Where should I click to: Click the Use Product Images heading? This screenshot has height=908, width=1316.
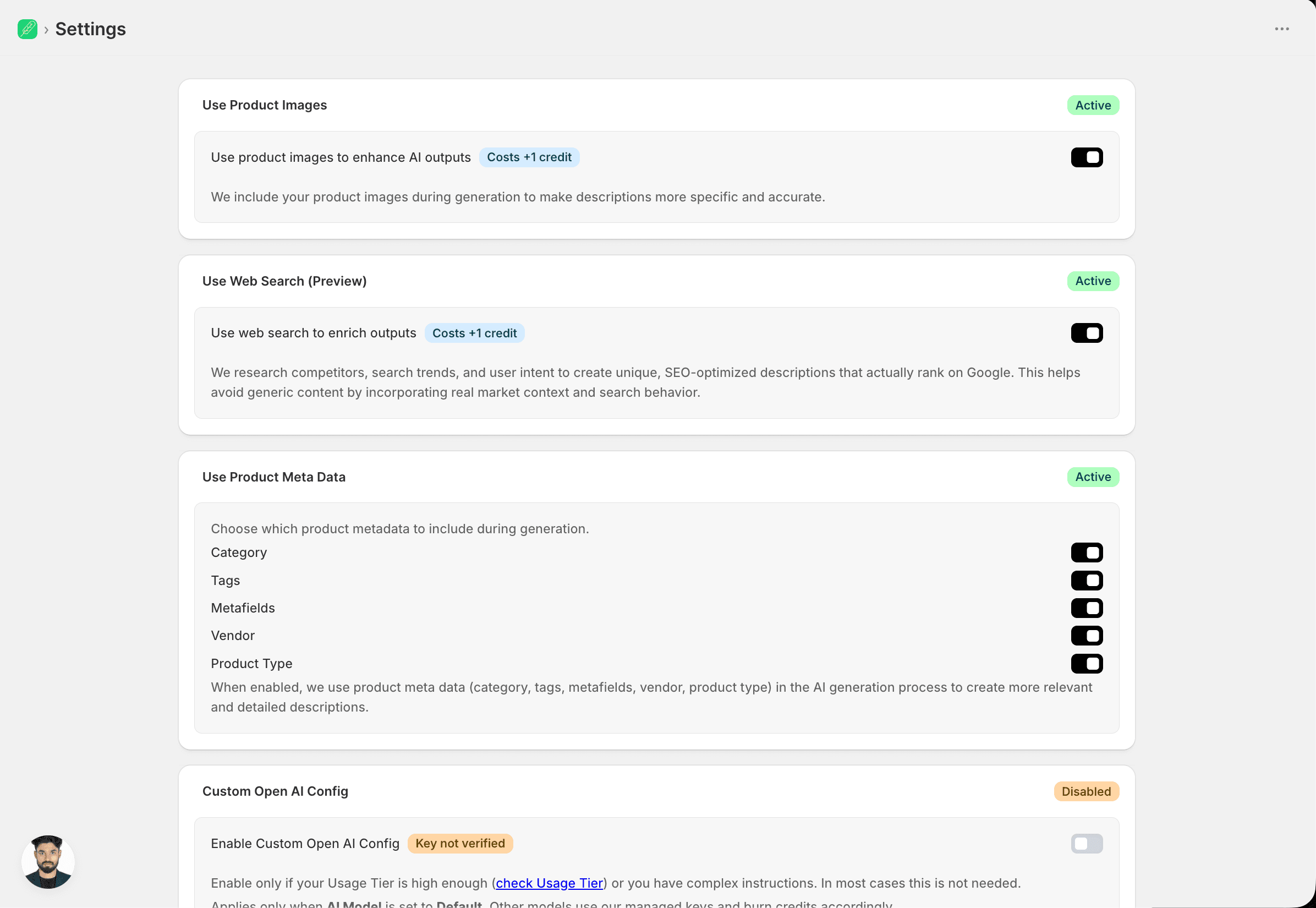tap(265, 105)
